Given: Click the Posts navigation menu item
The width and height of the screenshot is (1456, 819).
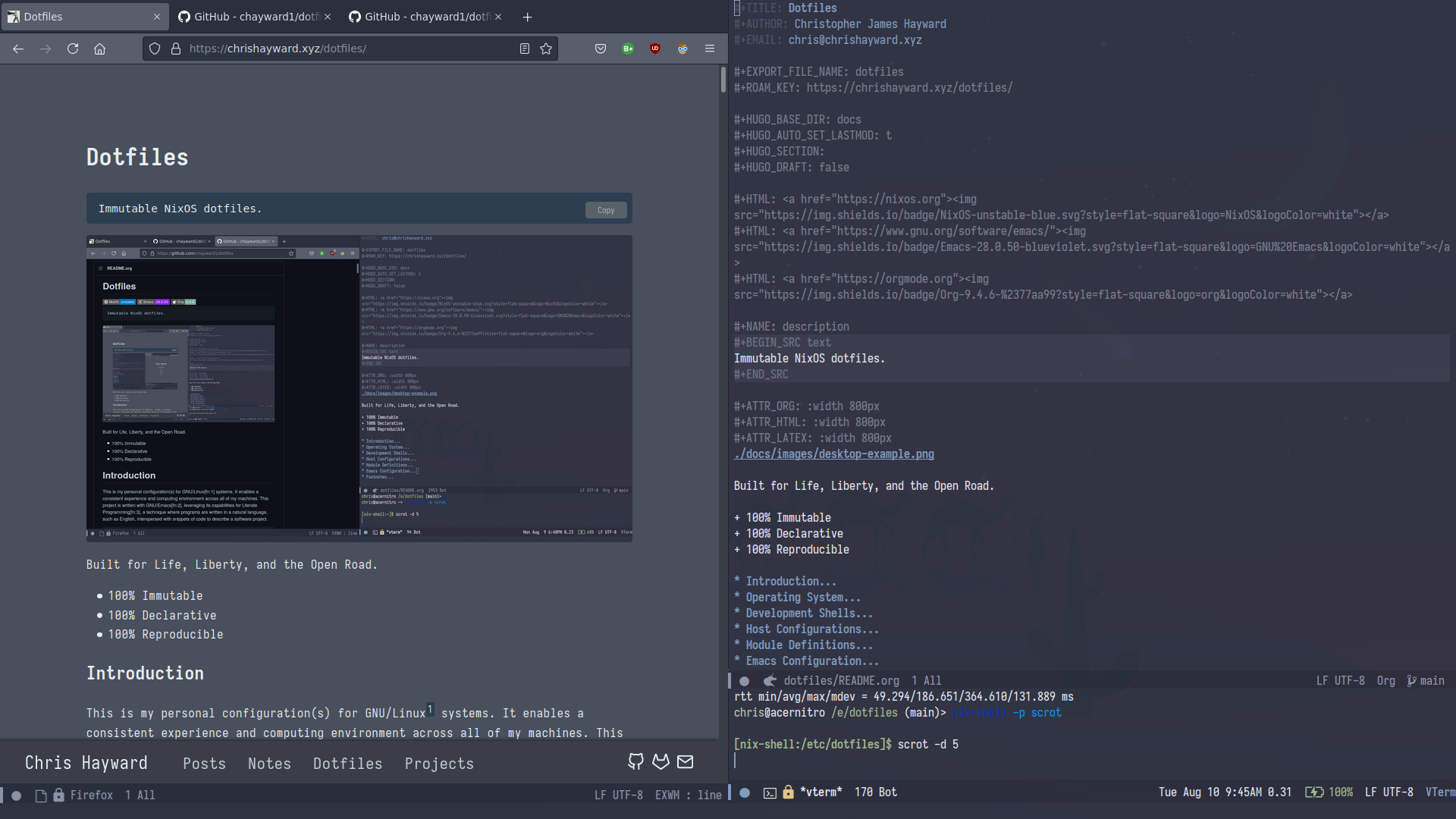Looking at the screenshot, I should click(203, 762).
